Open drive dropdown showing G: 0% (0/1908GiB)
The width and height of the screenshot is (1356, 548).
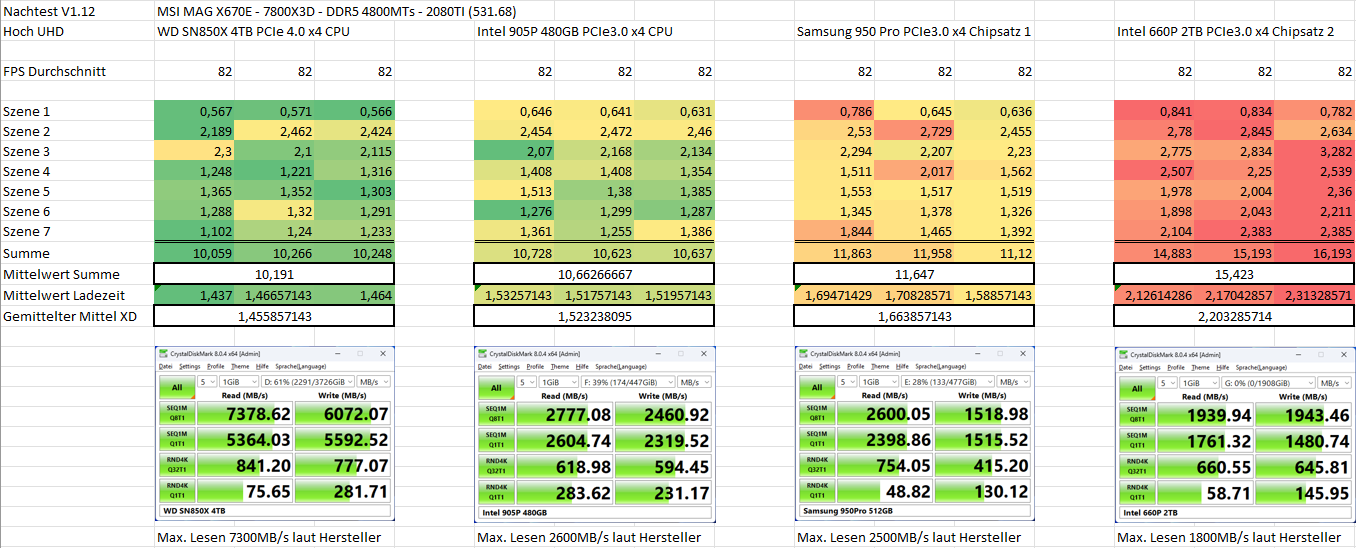click(x=1266, y=382)
